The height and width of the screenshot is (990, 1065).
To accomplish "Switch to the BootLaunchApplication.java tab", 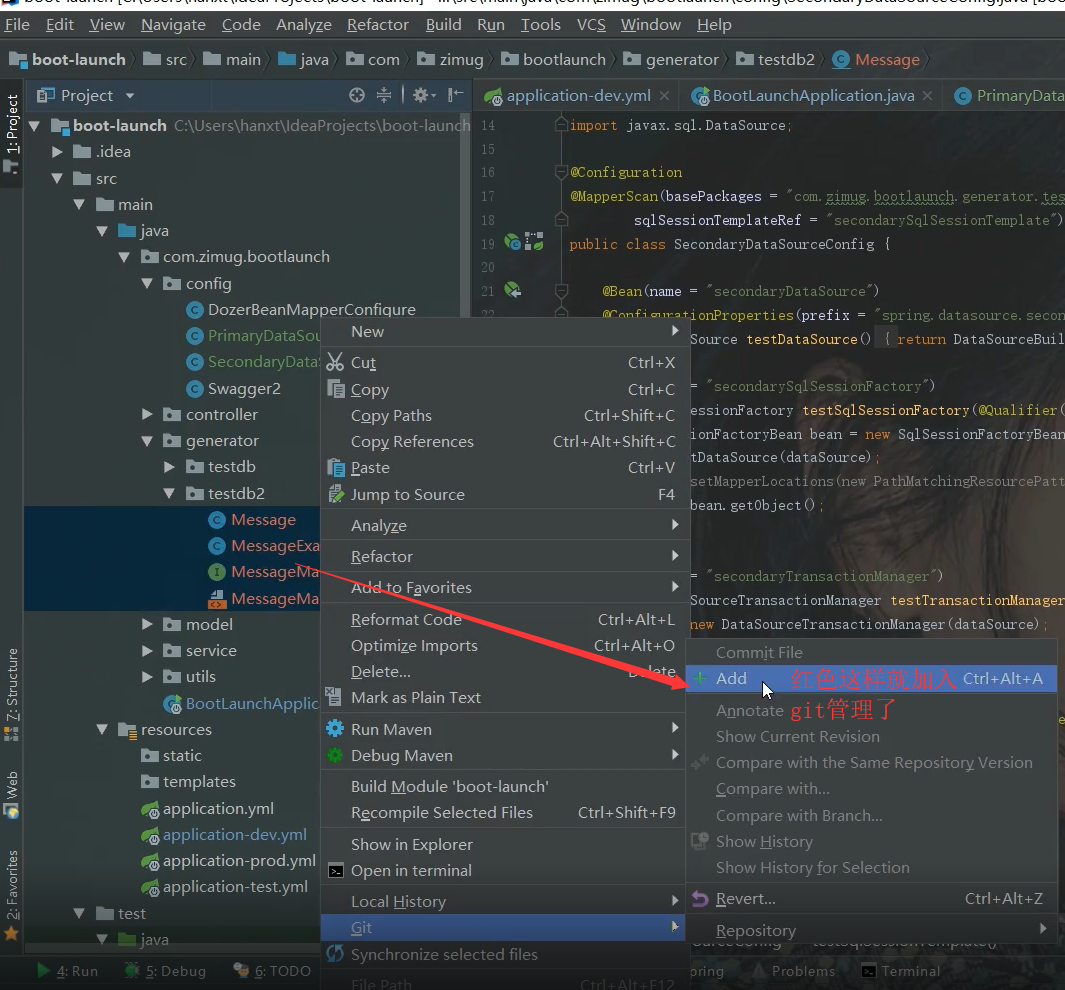I will pyautogui.click(x=812, y=96).
